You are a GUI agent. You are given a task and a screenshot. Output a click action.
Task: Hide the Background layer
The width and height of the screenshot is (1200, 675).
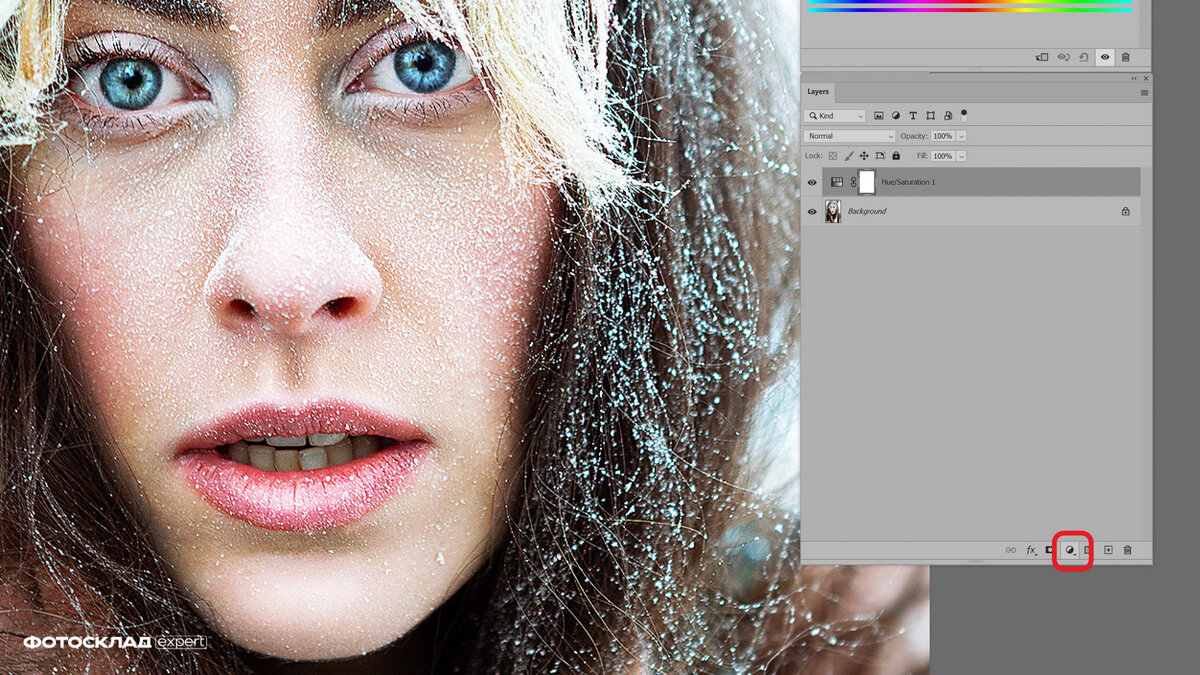pyautogui.click(x=812, y=212)
